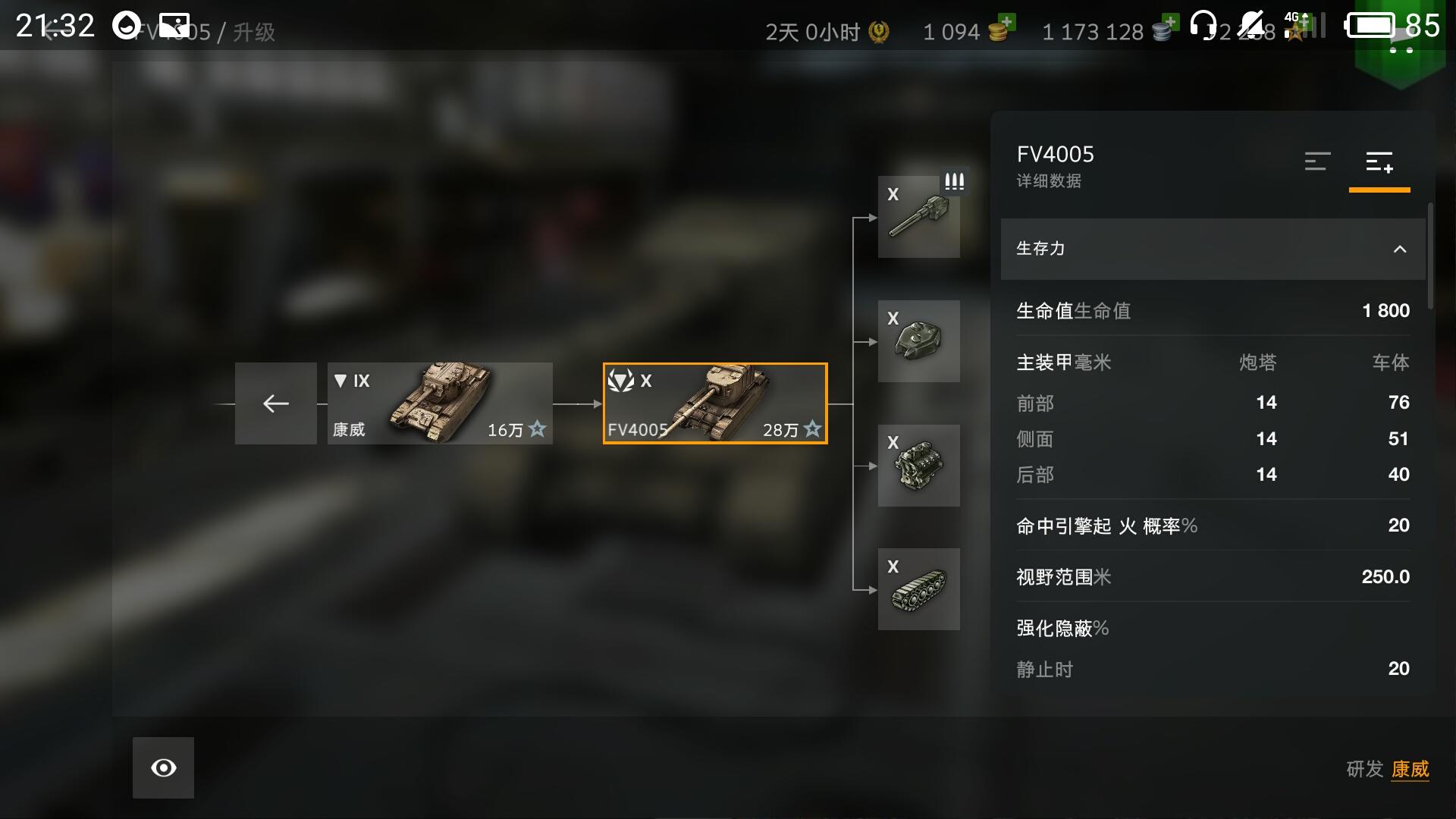Open the 康威 tier IX tank tile
The image size is (1456, 819).
pos(440,403)
